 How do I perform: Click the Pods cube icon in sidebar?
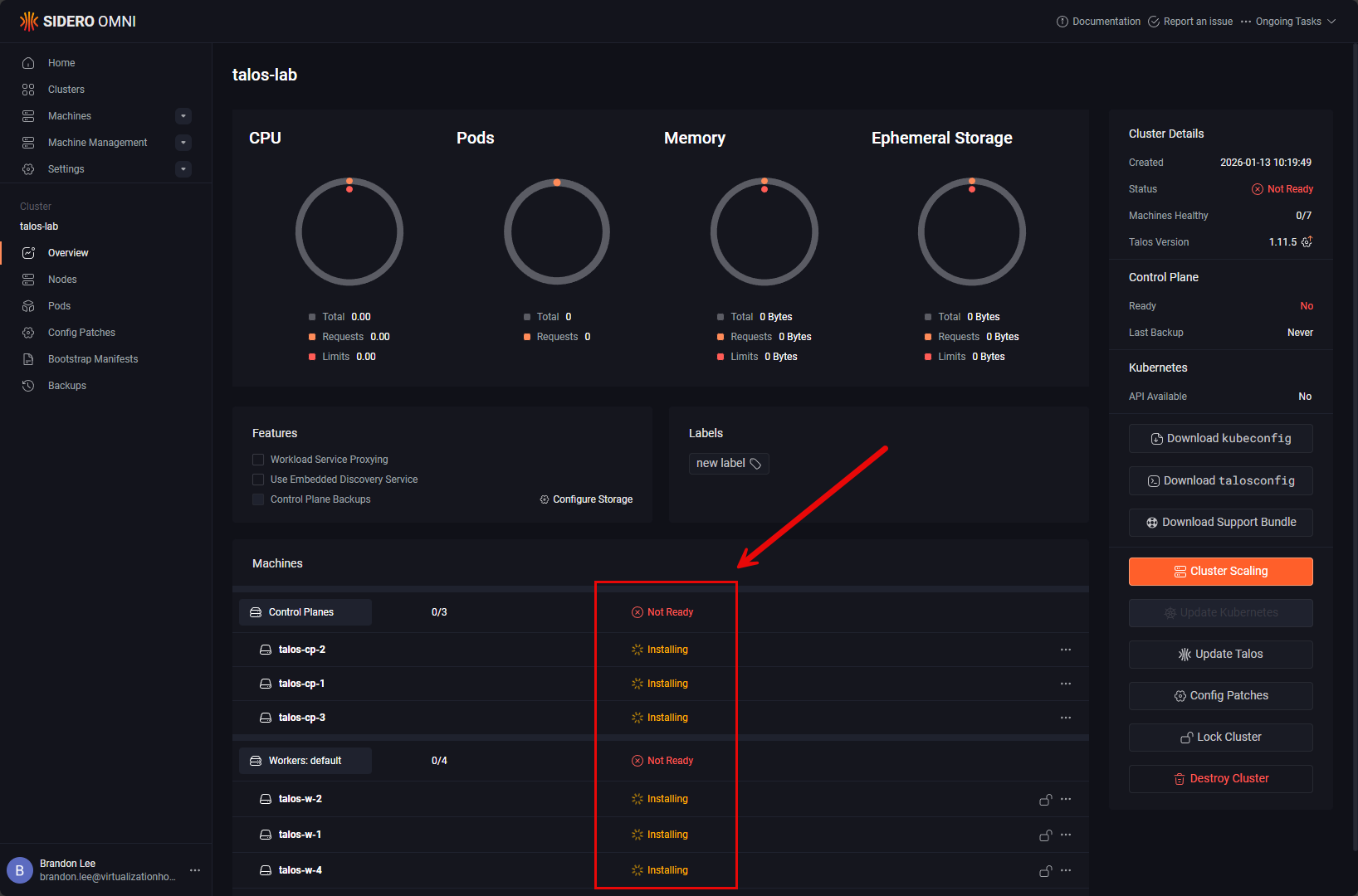(28, 306)
